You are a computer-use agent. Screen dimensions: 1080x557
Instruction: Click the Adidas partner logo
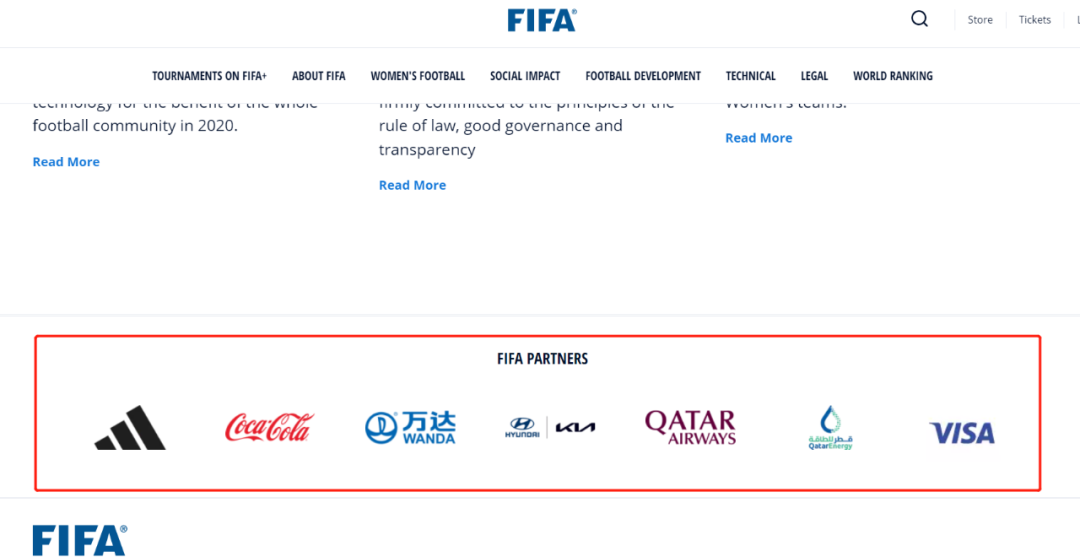tap(130, 428)
